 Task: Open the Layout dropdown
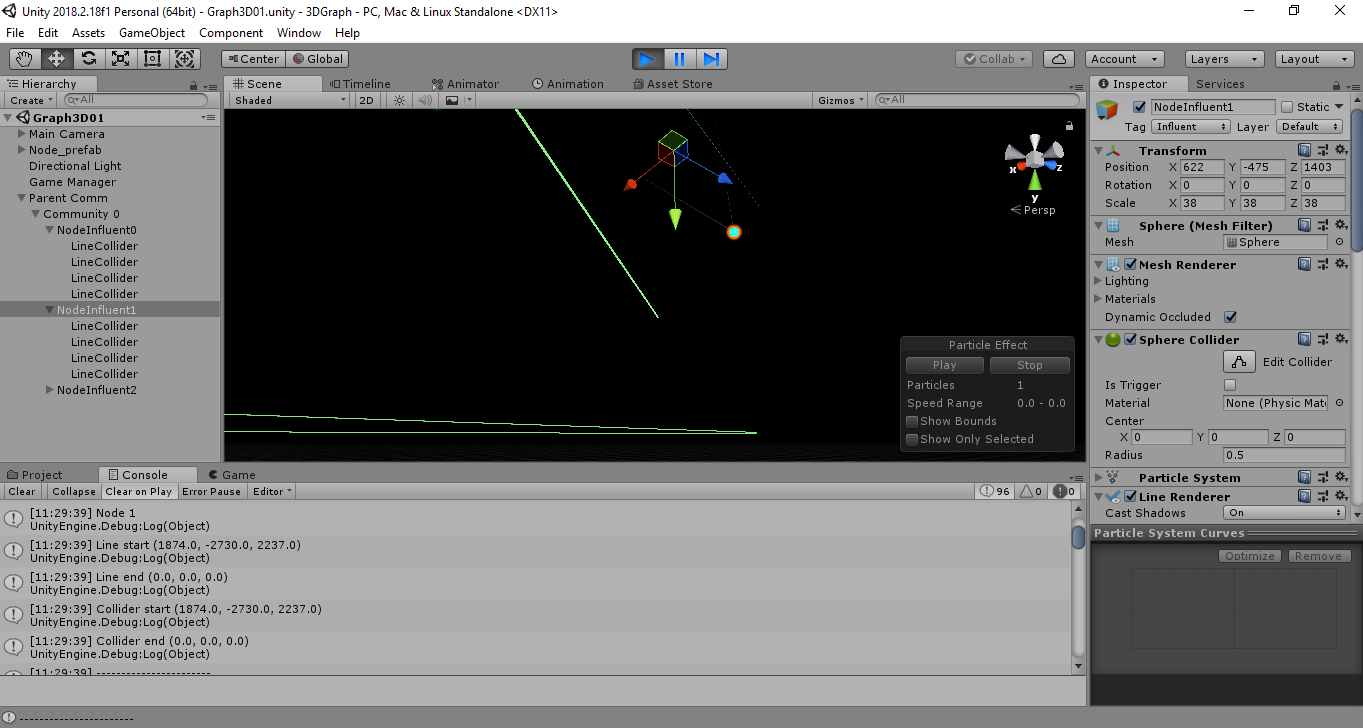[1315, 59]
